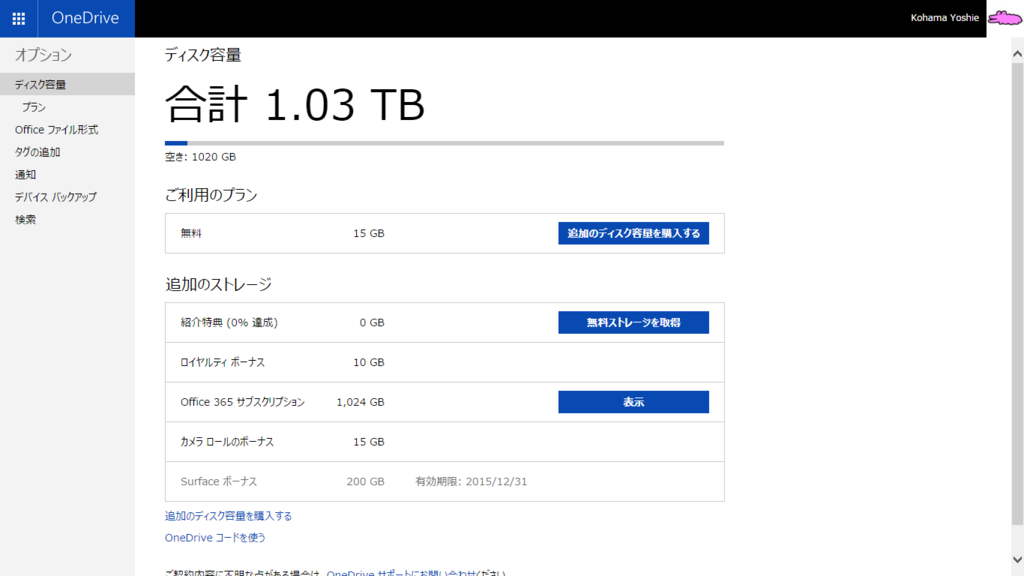
Task: Click 有効期限: 2015/12/31 text
Action: click(x=471, y=482)
